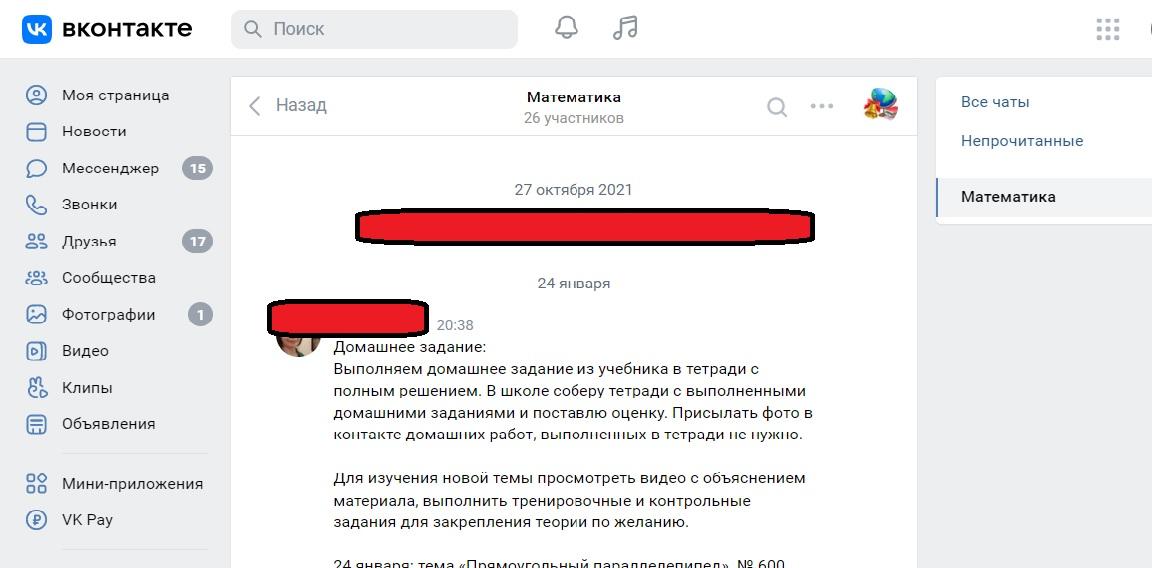Open notifications bell icon
This screenshot has height=568, width=1152.
[566, 28]
